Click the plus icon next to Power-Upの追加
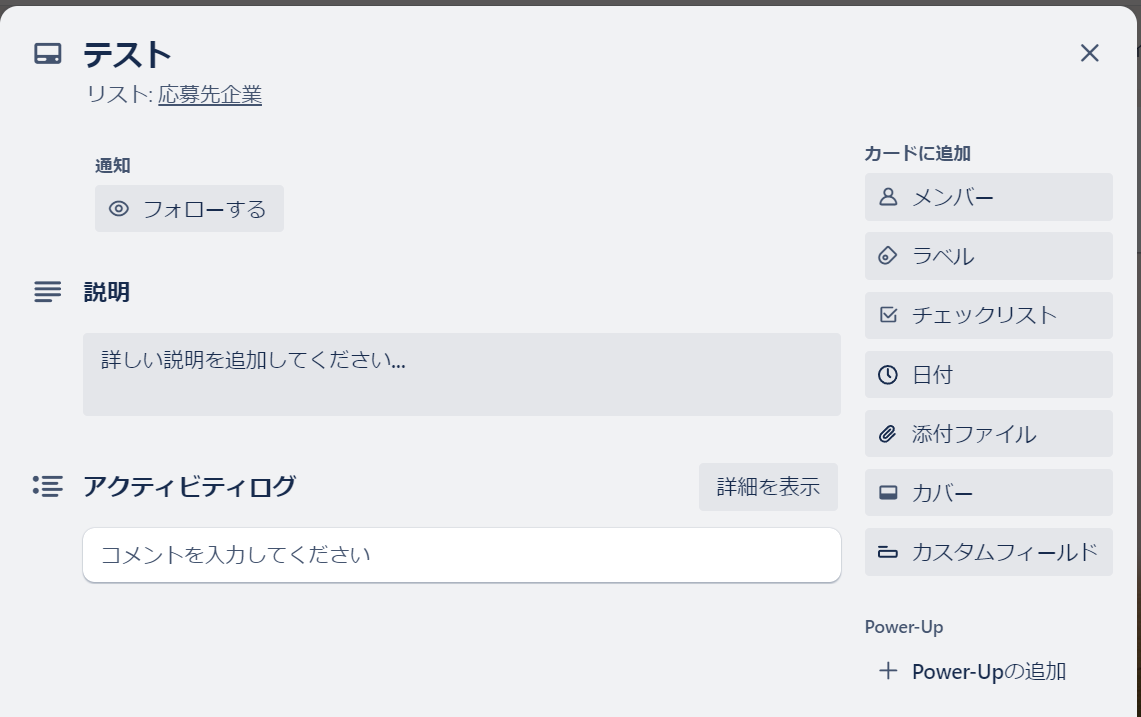Image resolution: width=1141 pixels, height=717 pixels. [x=888, y=671]
